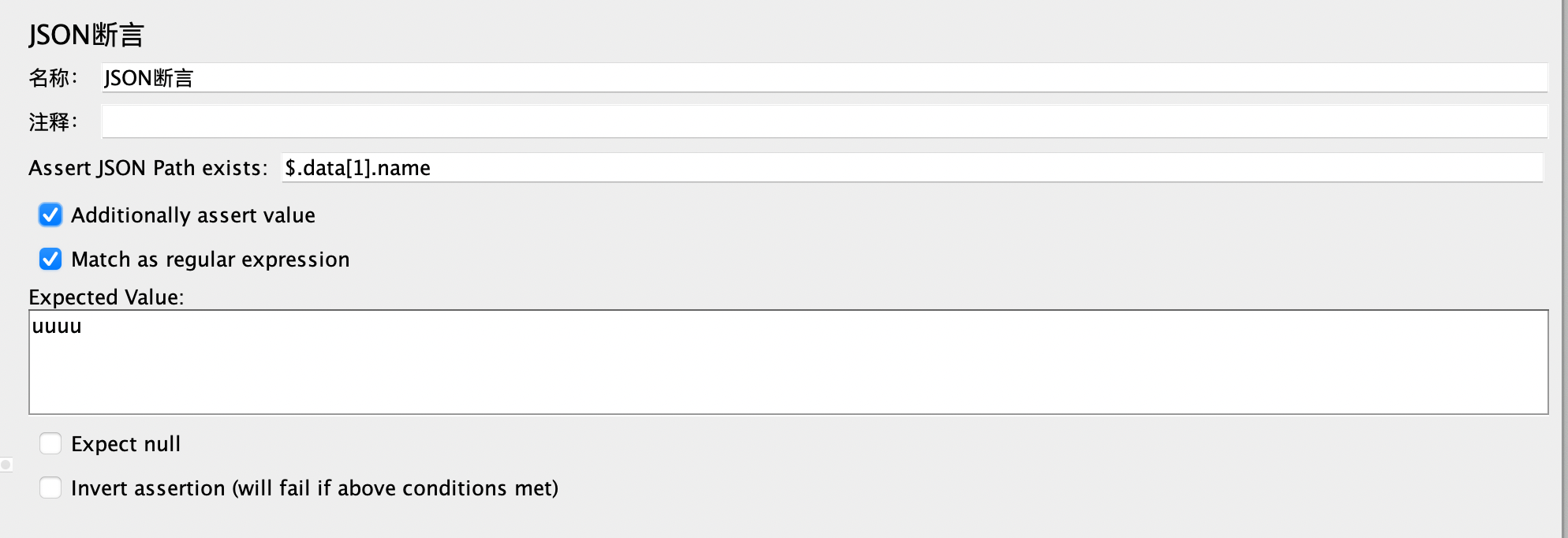This screenshot has height=538, width=1568.
Task: Enable the Expect null checkbox
Action: [x=50, y=444]
